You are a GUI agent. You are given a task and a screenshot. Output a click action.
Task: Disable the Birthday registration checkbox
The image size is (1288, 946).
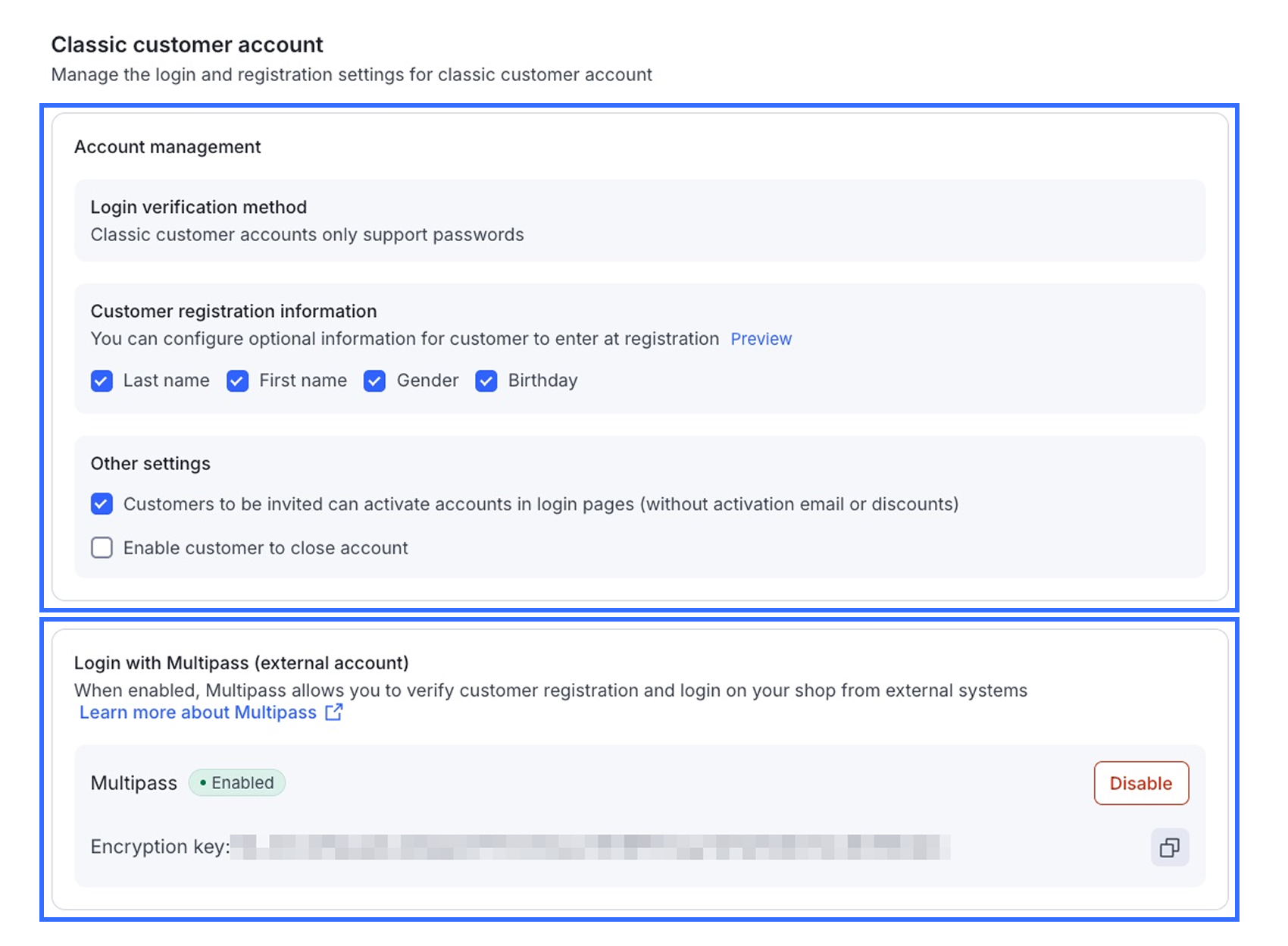pos(486,381)
